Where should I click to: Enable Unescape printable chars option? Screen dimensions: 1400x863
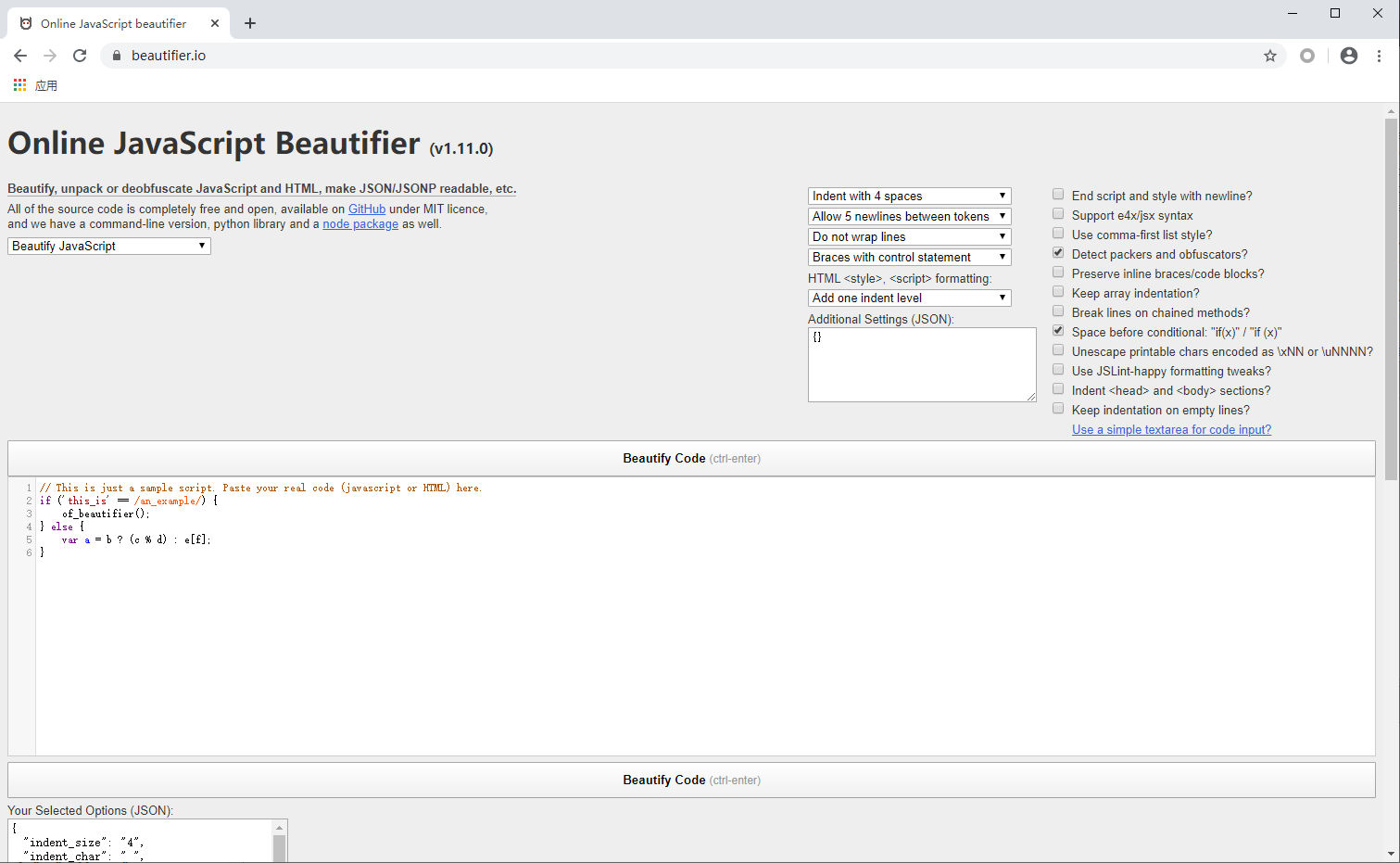tap(1058, 350)
